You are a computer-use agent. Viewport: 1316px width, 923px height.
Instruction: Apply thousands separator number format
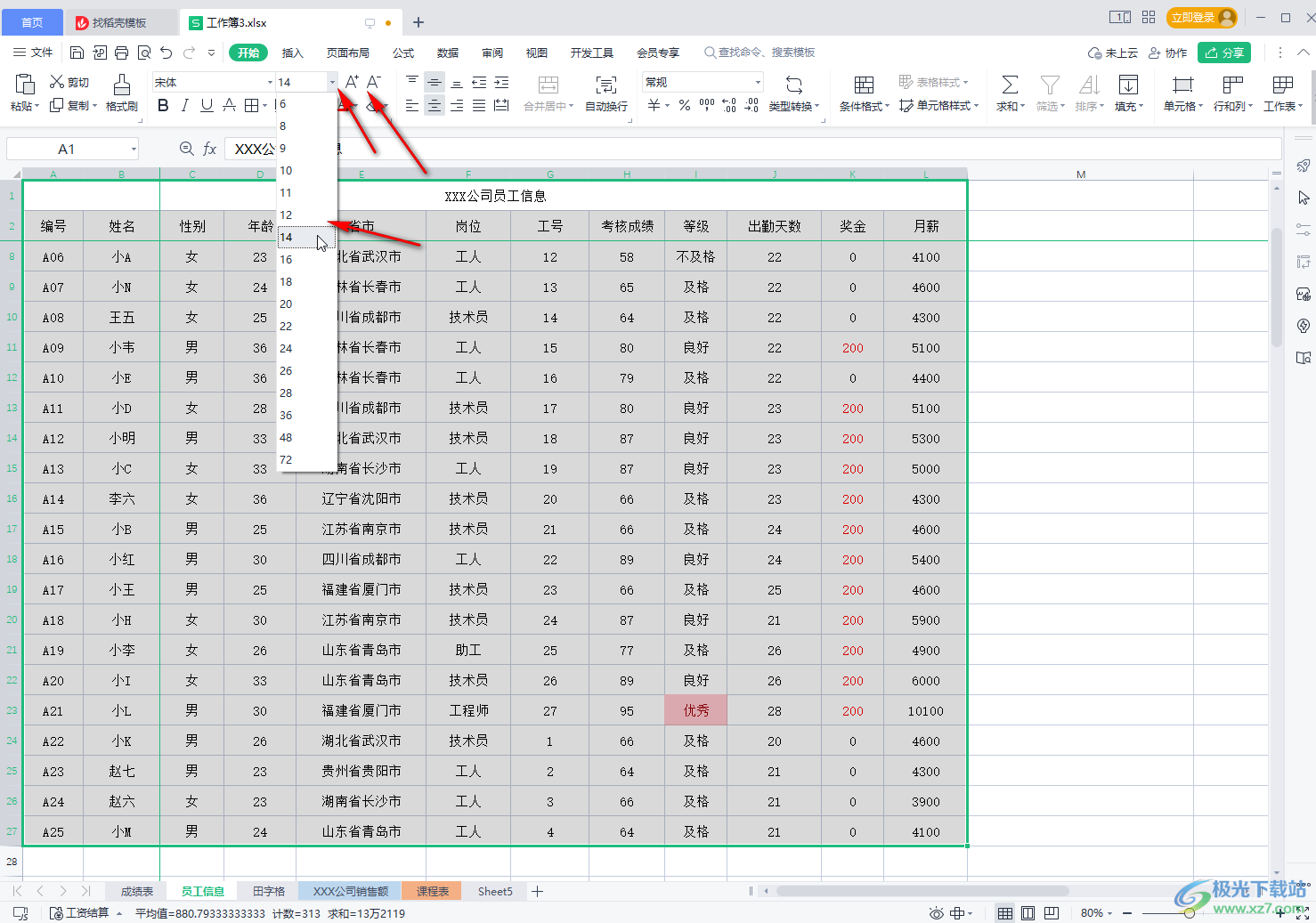tap(707, 105)
